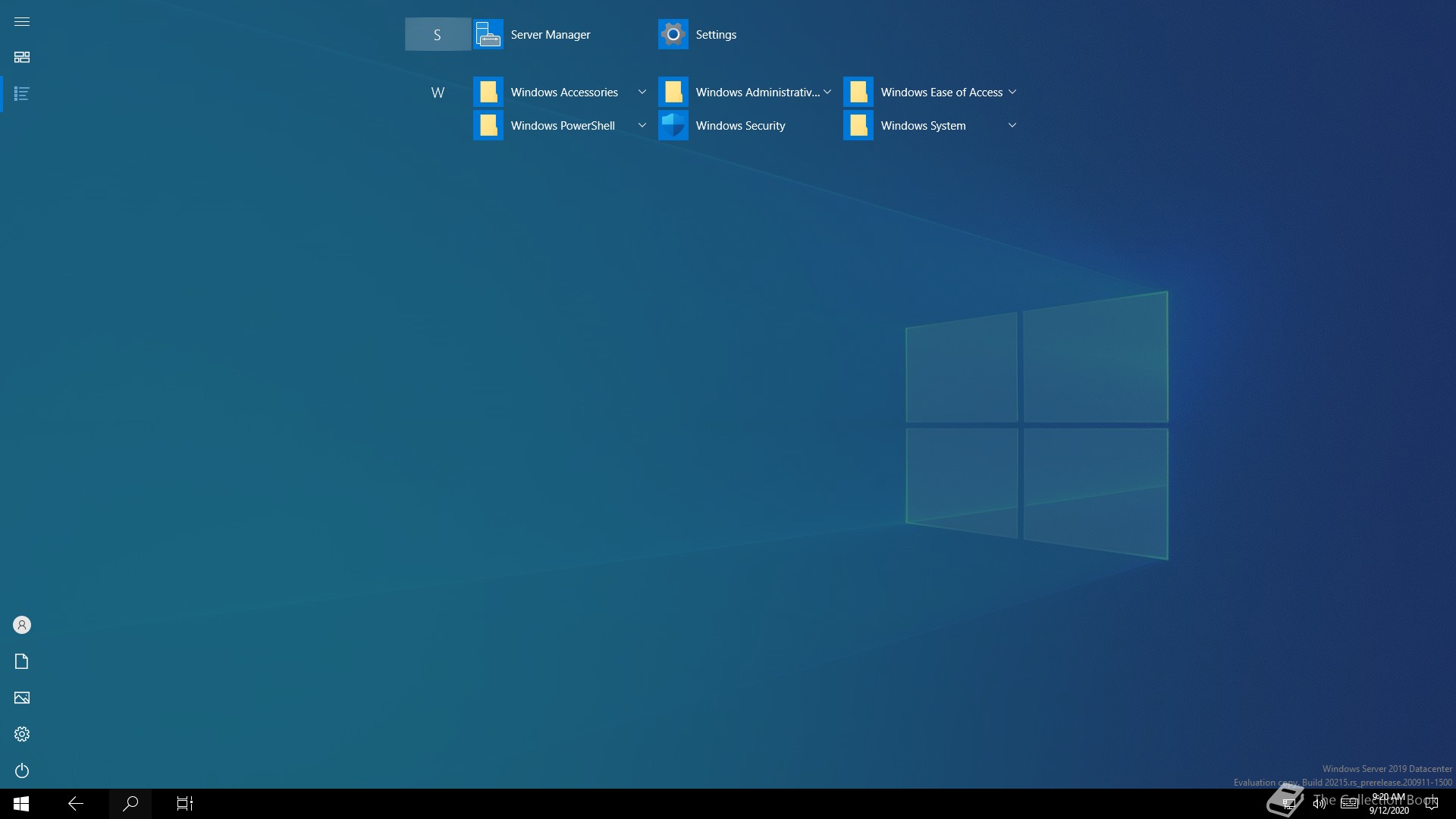The image size is (1456, 819).
Task: Open sidebar Settings gear
Action: pos(22,734)
